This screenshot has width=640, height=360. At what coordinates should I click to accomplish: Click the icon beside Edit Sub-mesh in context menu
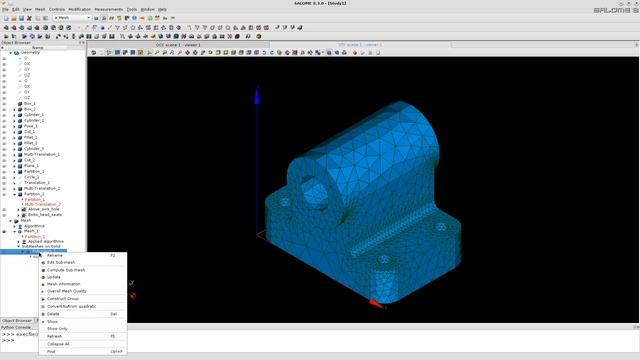43,262
